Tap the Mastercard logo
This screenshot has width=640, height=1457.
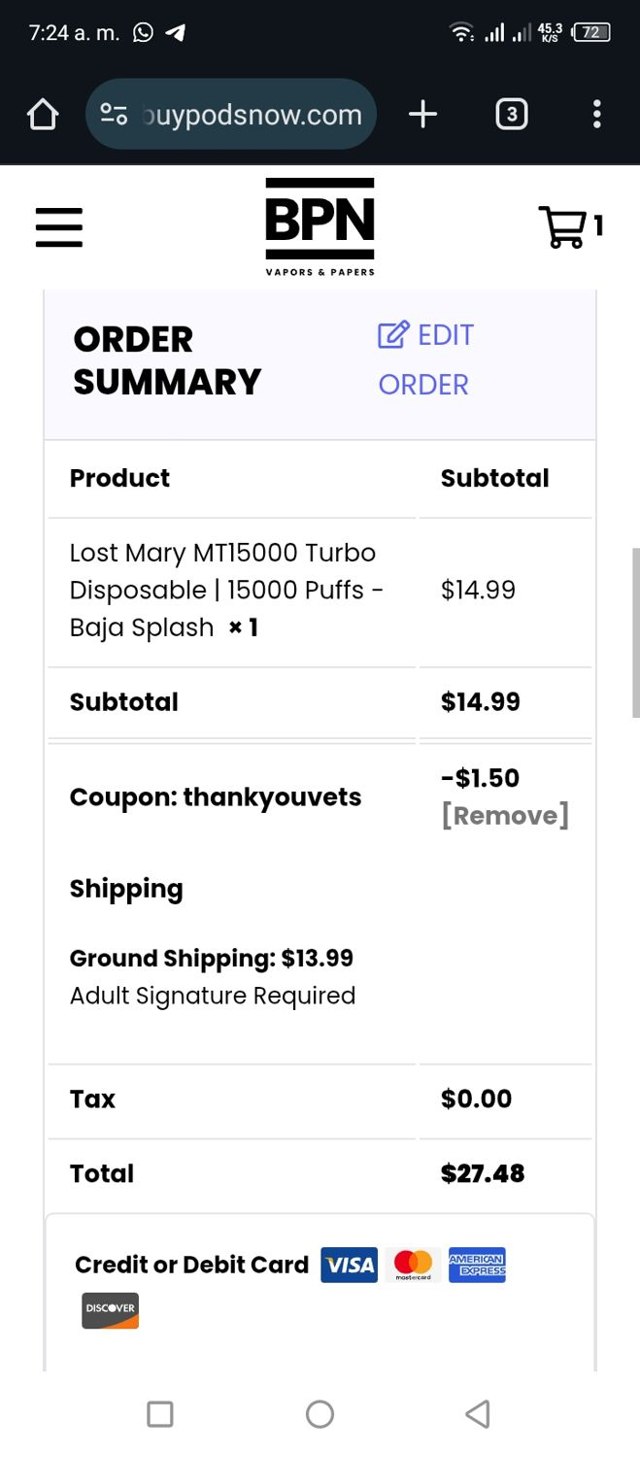click(413, 1265)
